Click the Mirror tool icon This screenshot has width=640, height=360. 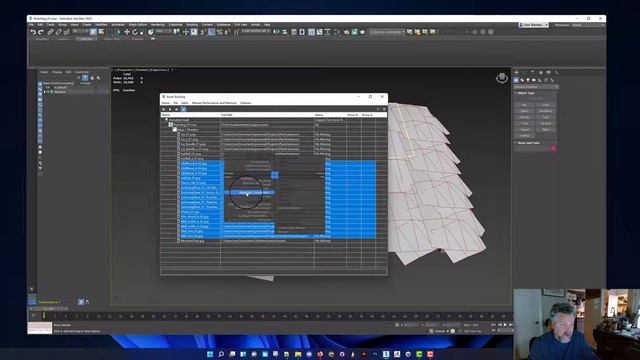[x=277, y=32]
